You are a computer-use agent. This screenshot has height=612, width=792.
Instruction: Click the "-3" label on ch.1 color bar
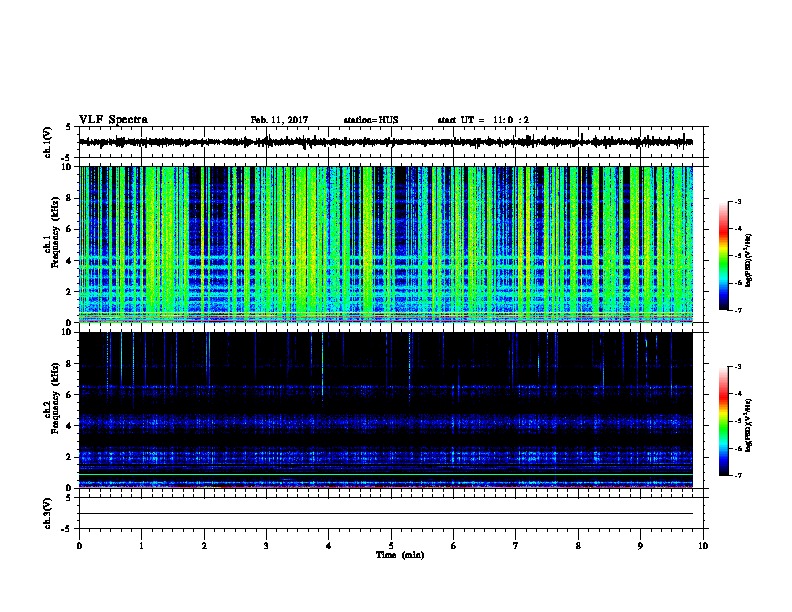click(737, 201)
